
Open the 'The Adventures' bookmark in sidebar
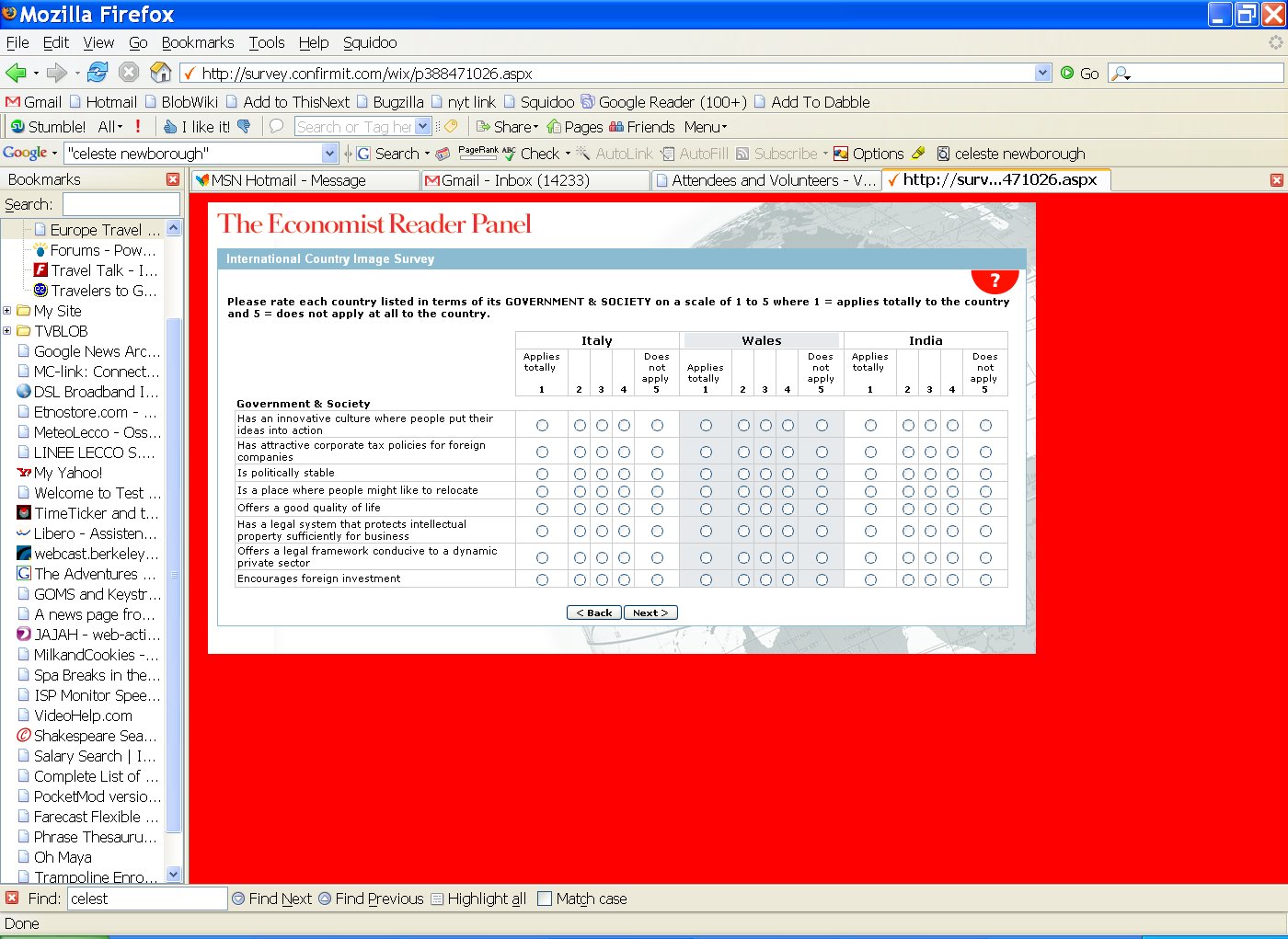coord(87,574)
